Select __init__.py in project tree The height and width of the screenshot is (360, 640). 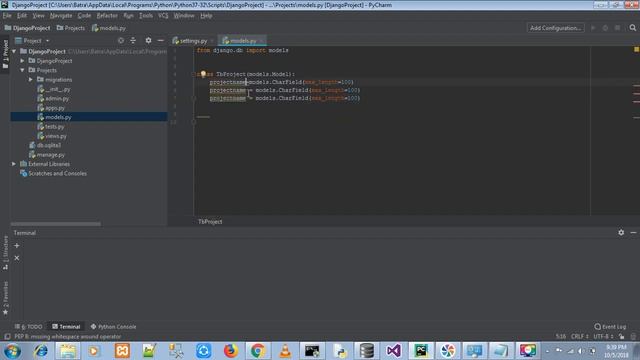tap(54, 89)
